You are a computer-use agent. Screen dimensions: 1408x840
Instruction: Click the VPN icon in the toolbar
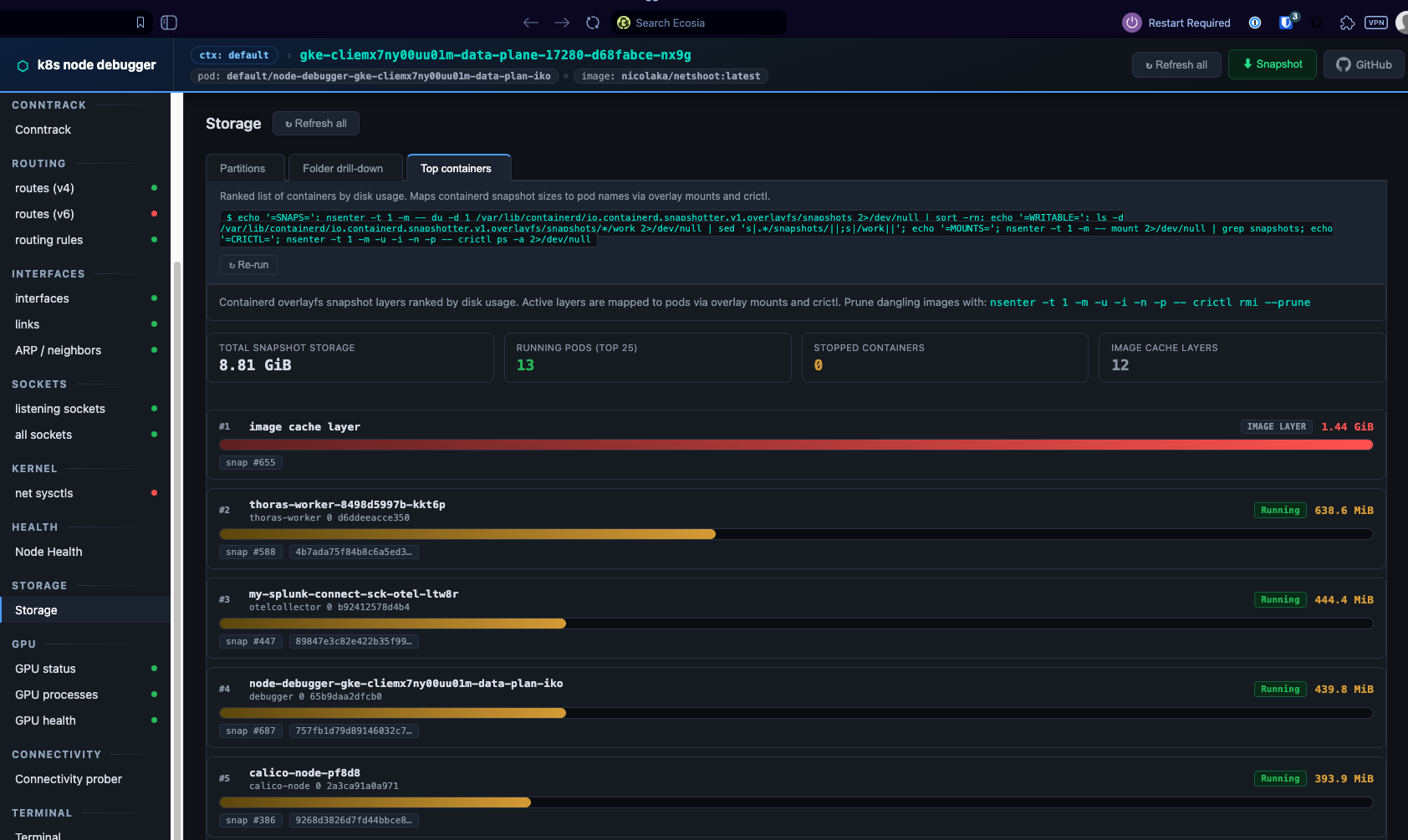coord(1376,23)
